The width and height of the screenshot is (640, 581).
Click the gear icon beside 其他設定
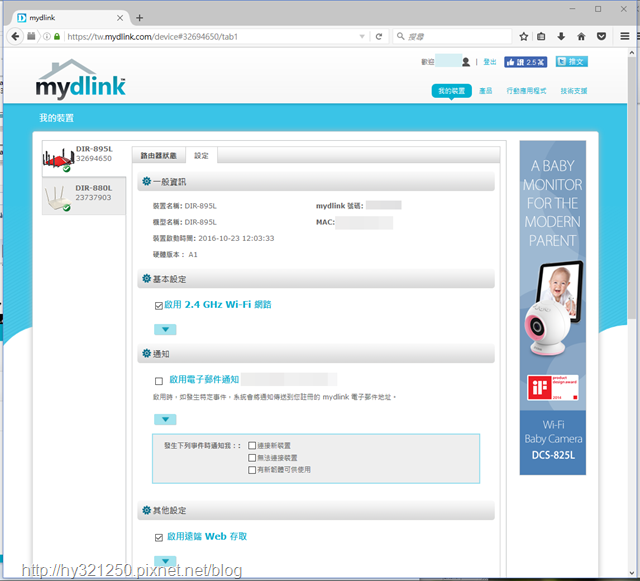pyautogui.click(x=147, y=510)
